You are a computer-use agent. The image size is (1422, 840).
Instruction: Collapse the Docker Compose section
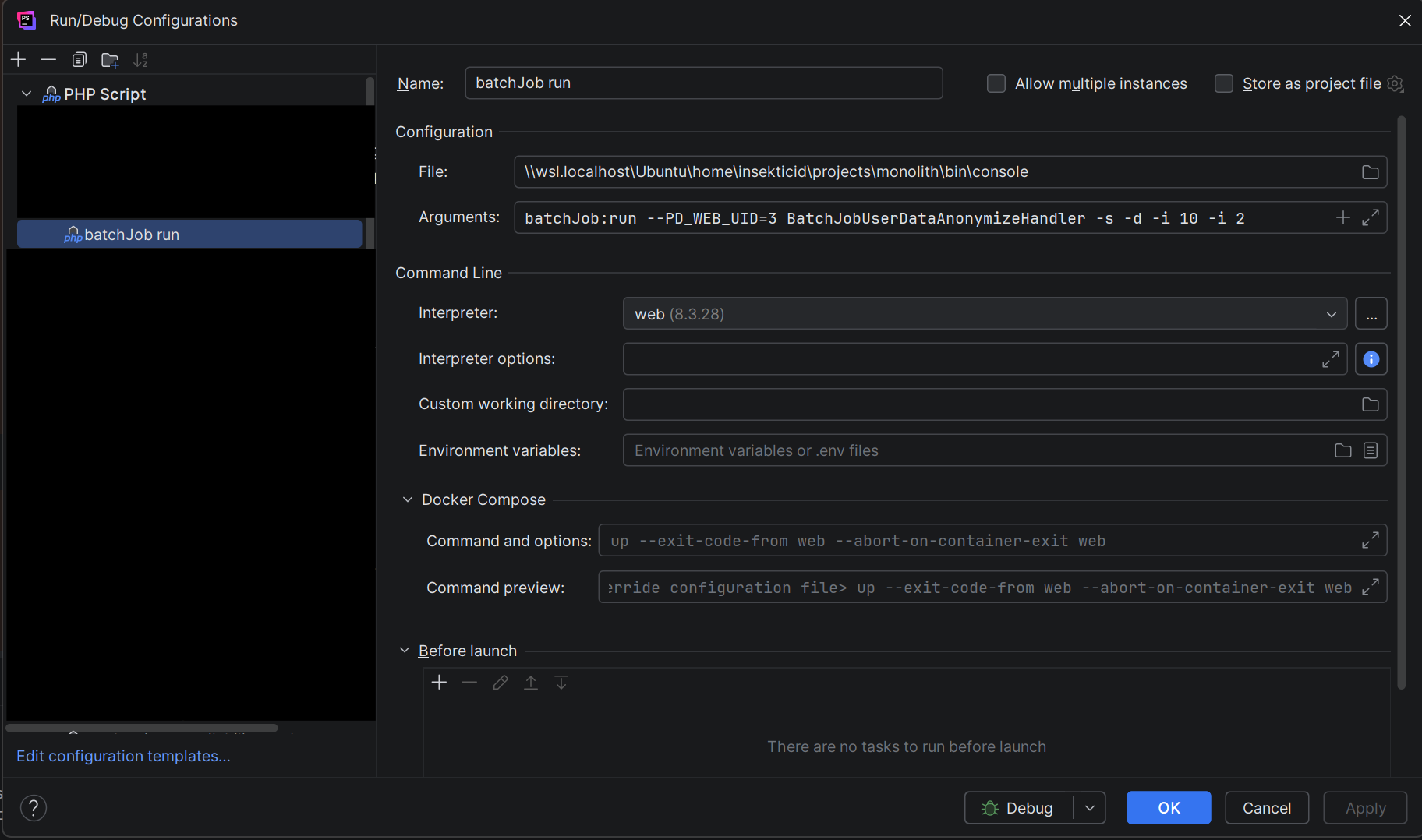click(x=407, y=499)
